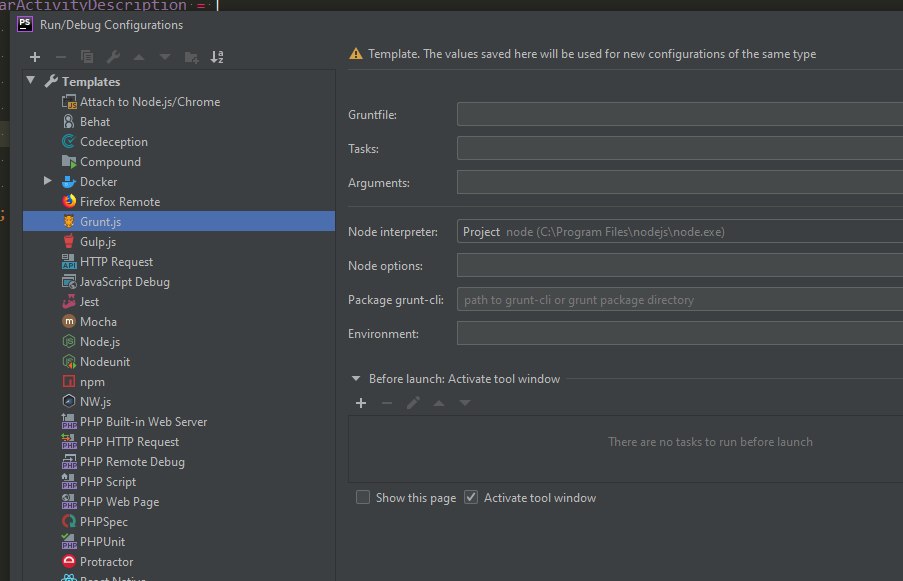
Task: Open the Node interpreter combo box
Action: (680, 231)
